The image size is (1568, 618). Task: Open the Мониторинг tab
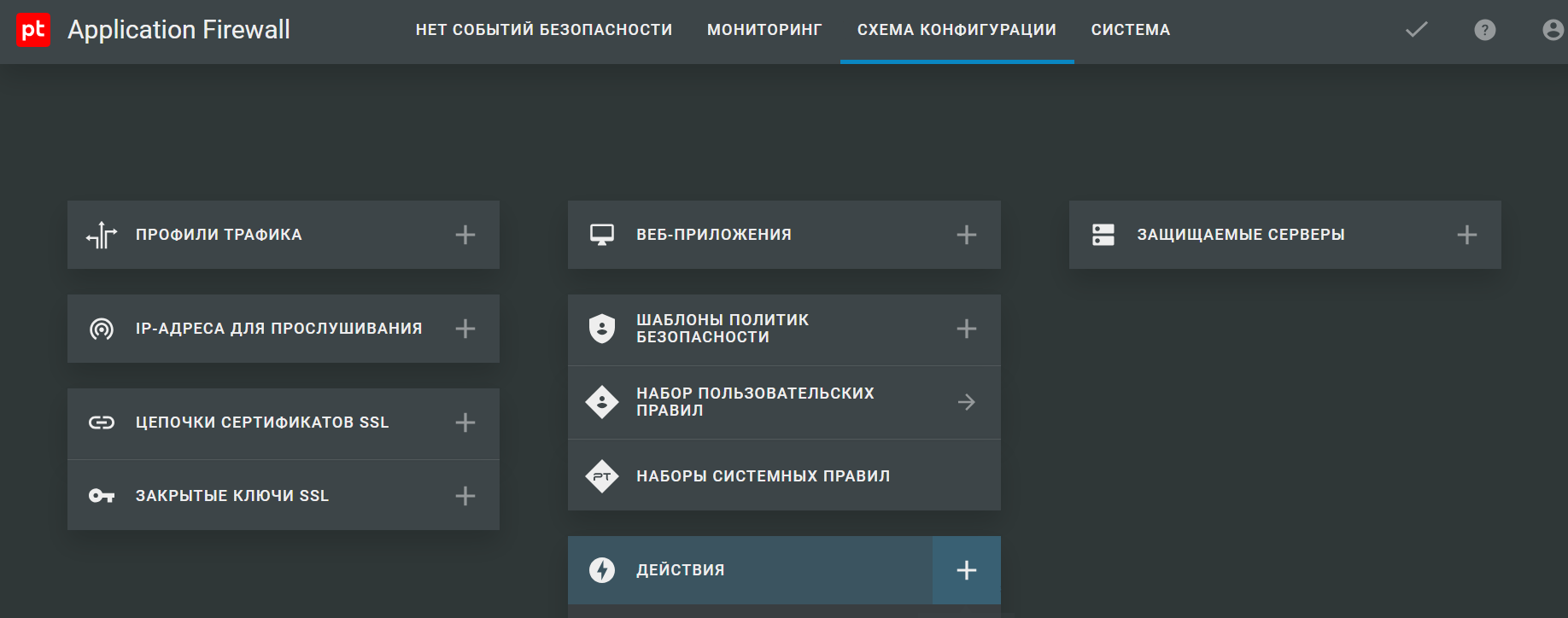coord(764,30)
